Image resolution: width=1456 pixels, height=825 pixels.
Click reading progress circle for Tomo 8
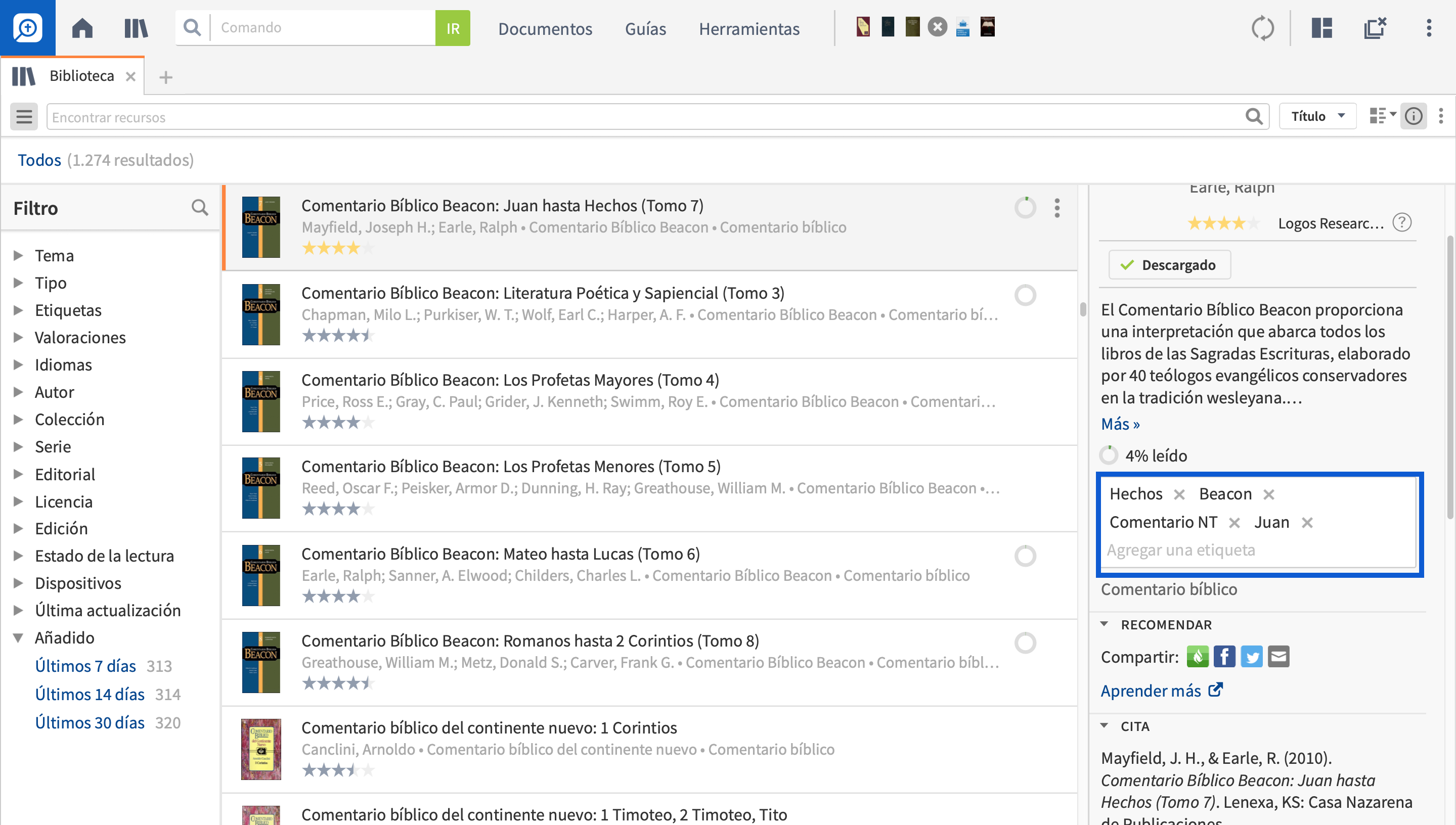[1025, 643]
